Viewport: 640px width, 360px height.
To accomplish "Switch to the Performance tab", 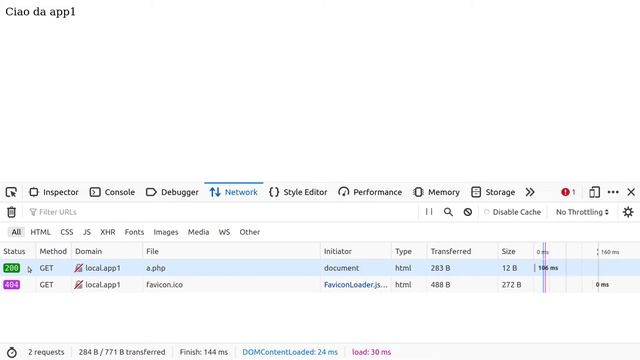I will [370, 192].
